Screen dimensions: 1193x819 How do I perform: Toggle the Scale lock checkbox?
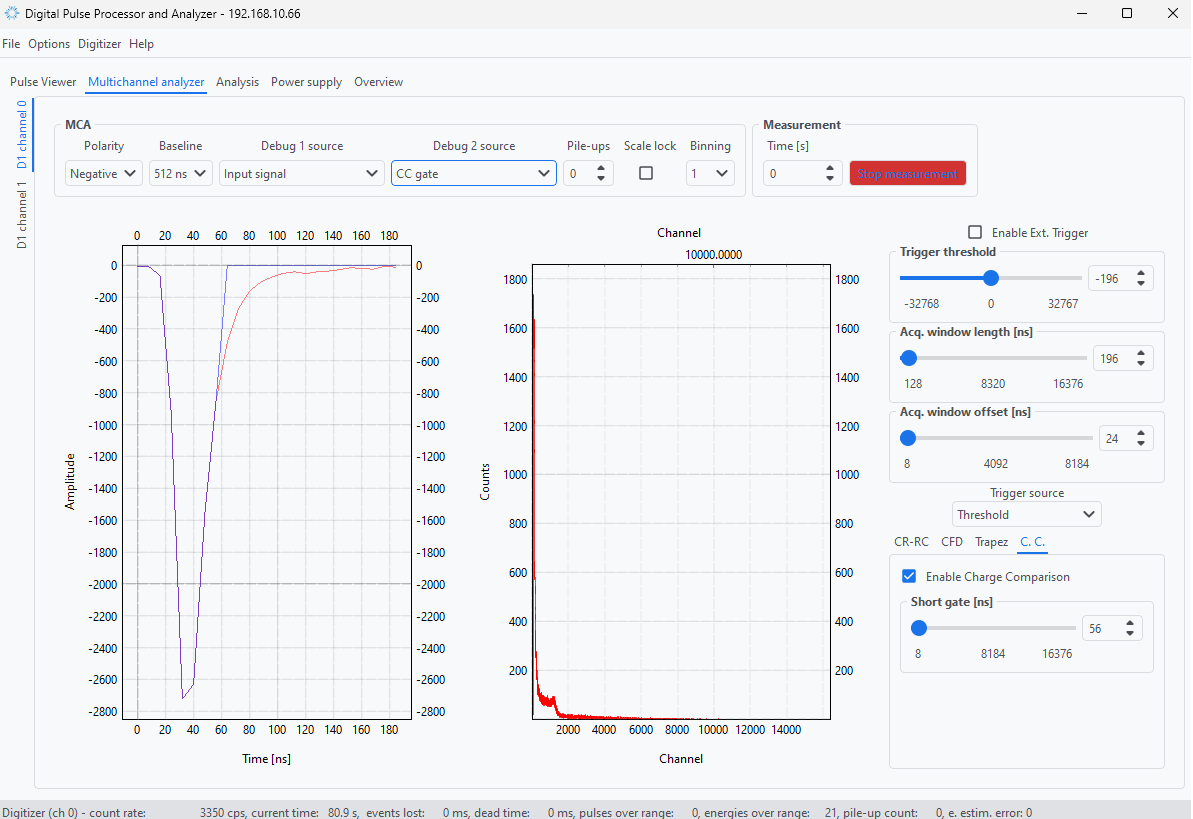[646, 173]
